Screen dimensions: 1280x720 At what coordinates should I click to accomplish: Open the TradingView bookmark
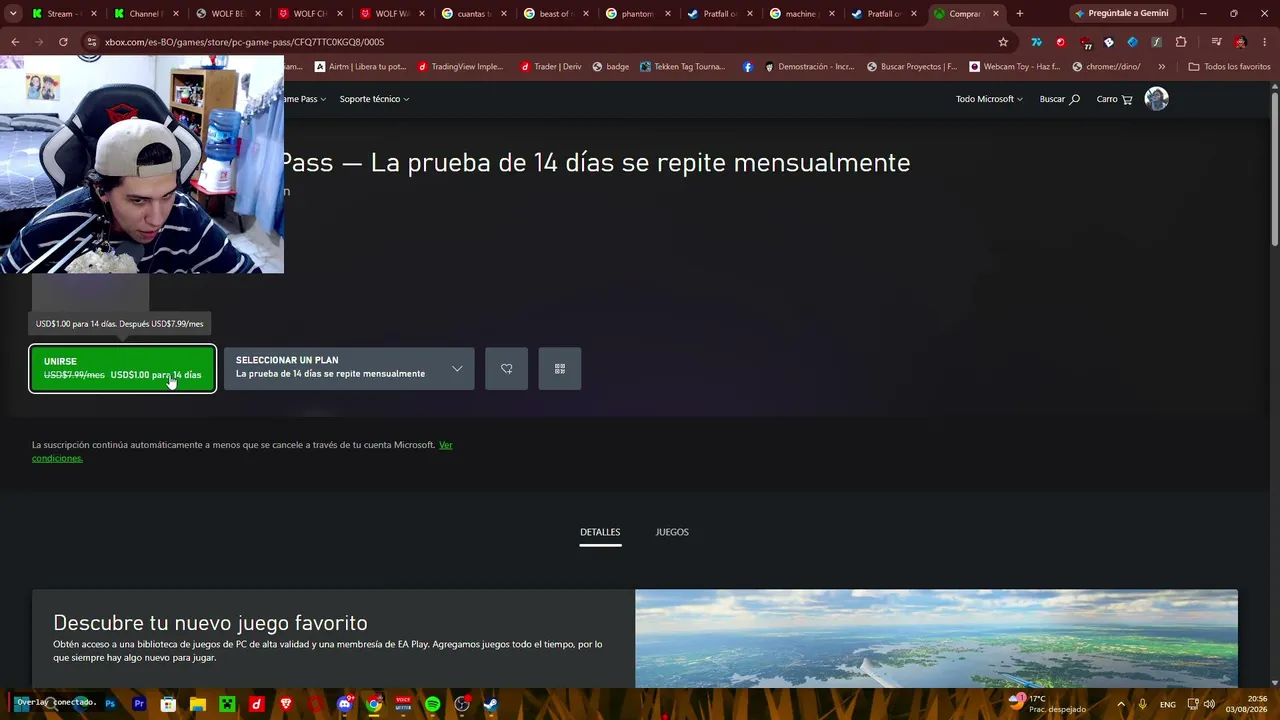[460, 67]
